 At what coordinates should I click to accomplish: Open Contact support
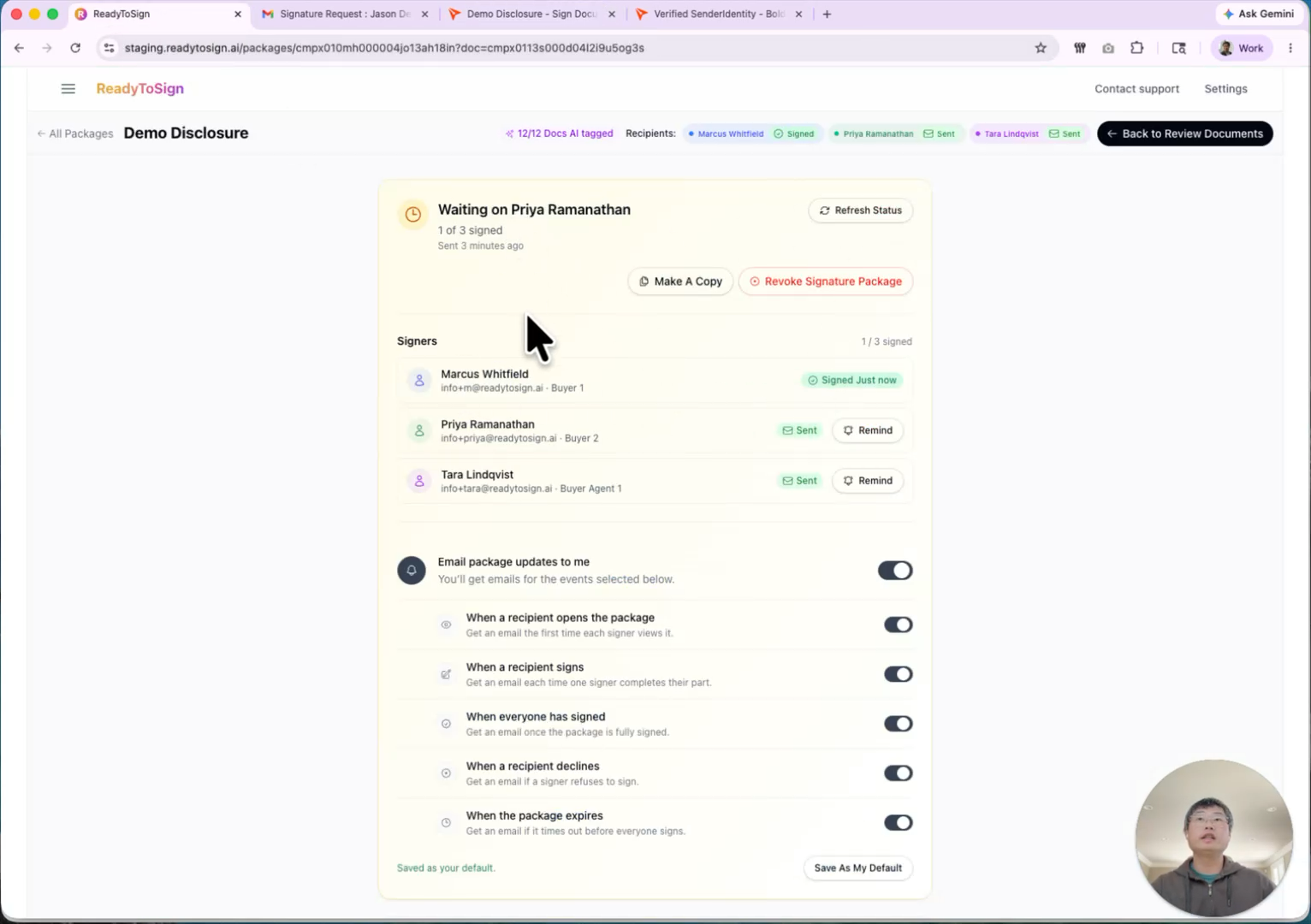pos(1136,89)
